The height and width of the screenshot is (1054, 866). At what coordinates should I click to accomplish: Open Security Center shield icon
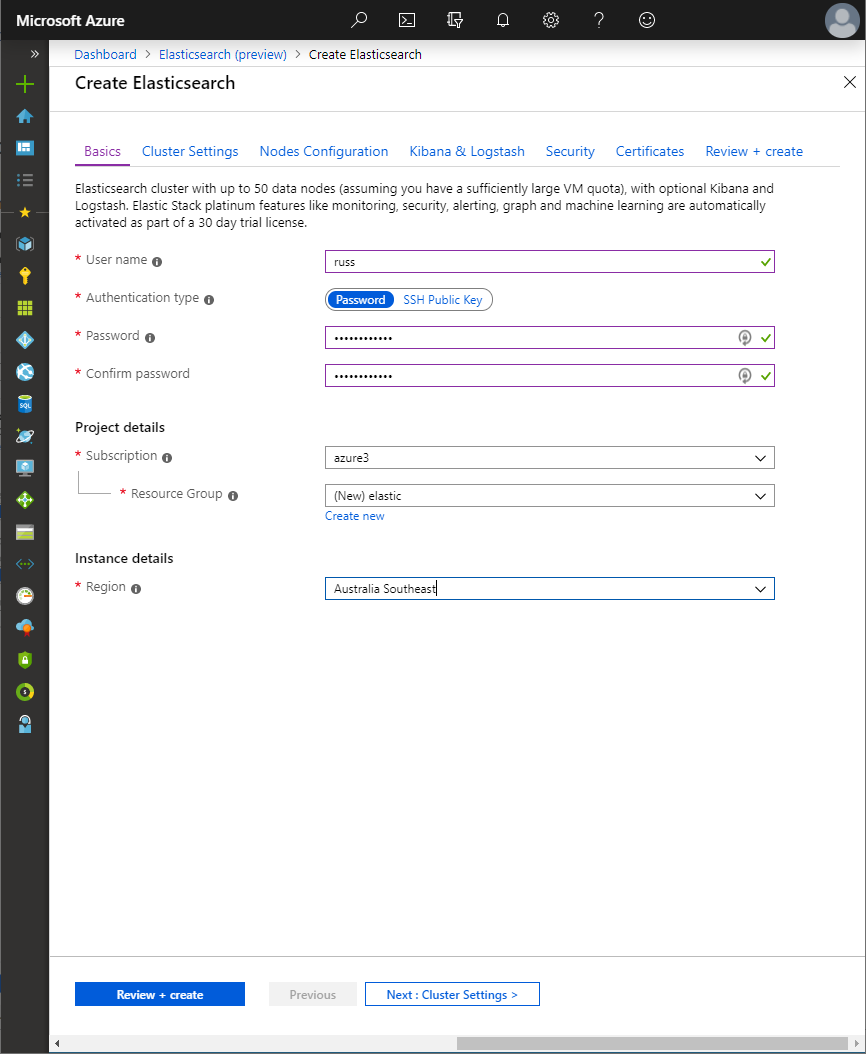click(x=24, y=659)
